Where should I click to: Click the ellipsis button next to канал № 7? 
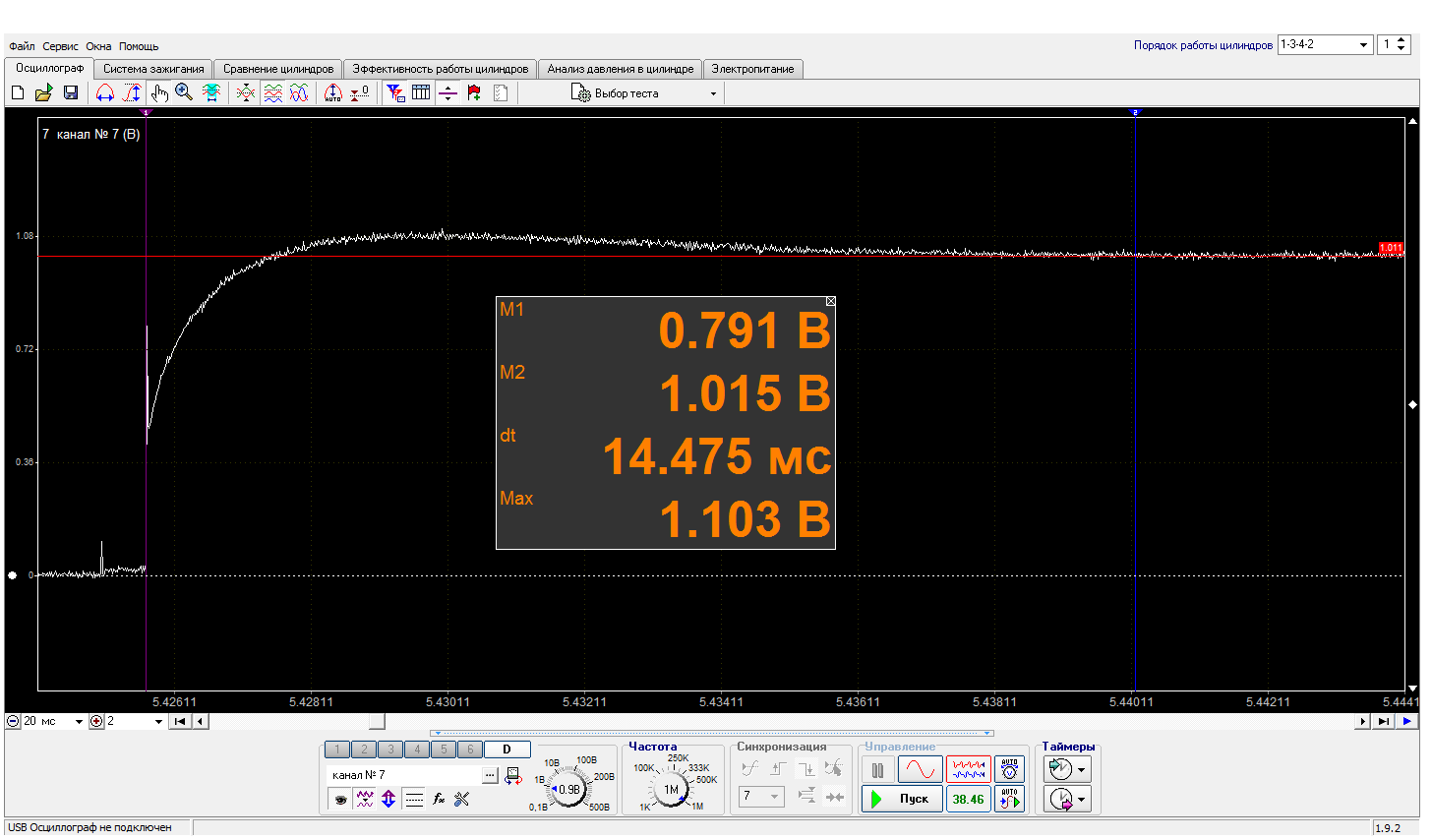point(490,775)
